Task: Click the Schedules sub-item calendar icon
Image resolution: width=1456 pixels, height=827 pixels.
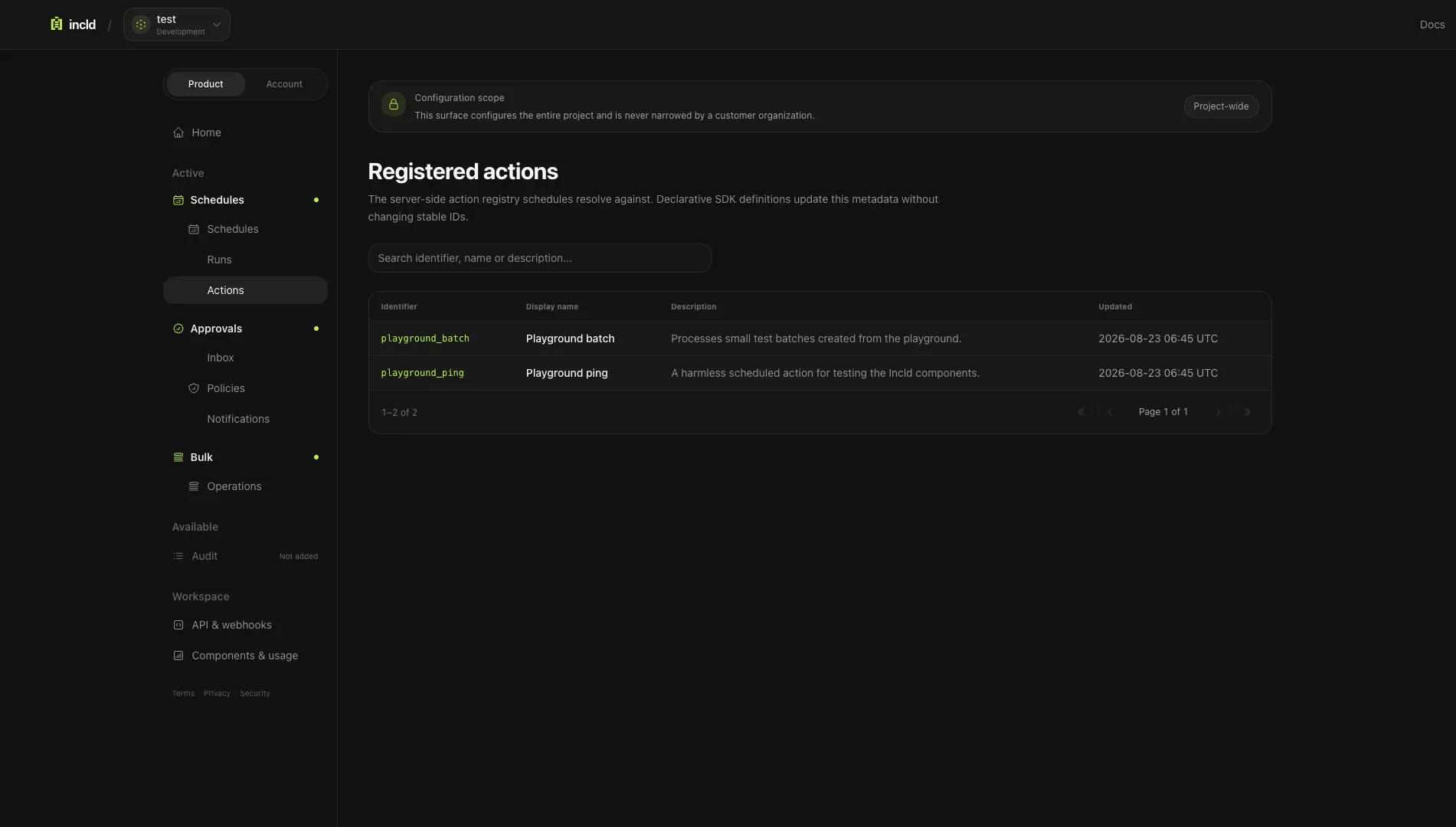Action: [194, 229]
